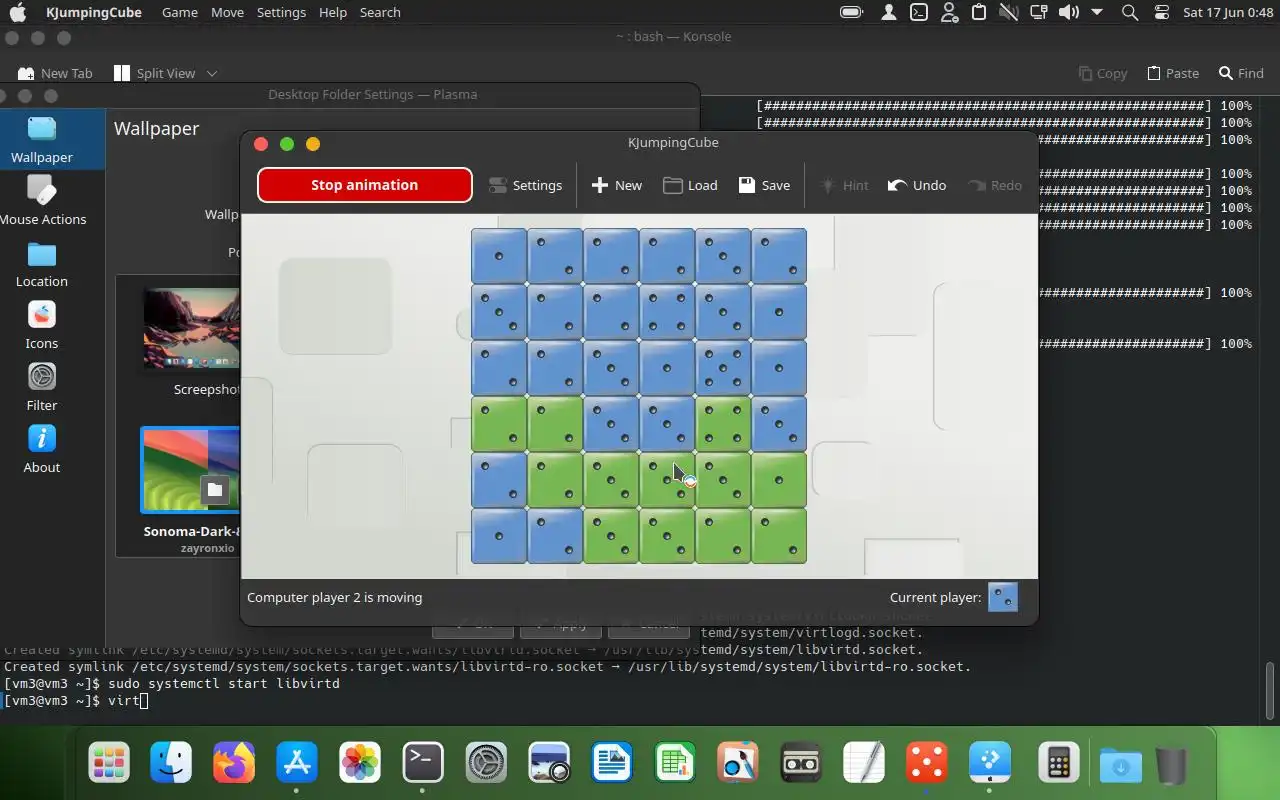Select Location in settings sidebar

[42, 263]
